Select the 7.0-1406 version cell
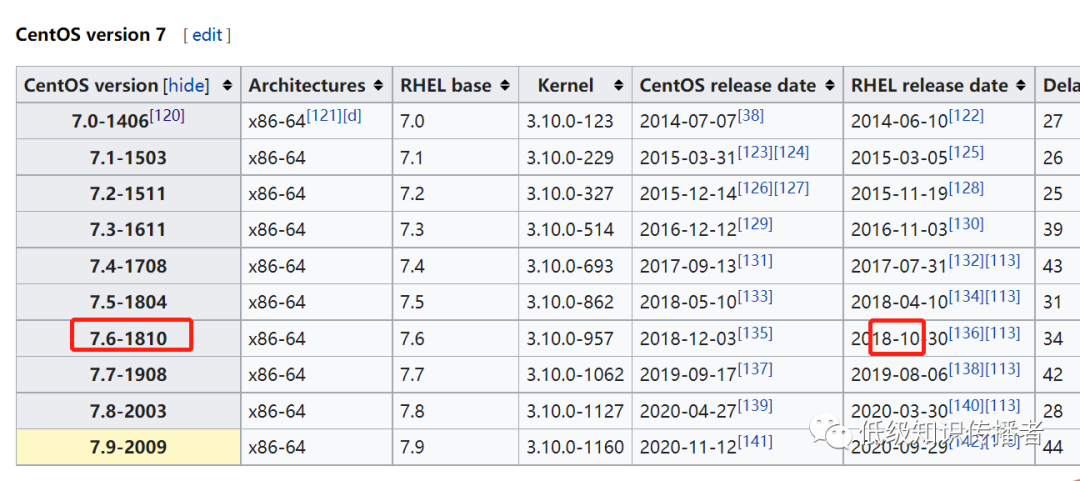Viewport: 1080px width, 481px height. pyautogui.click(x=128, y=121)
